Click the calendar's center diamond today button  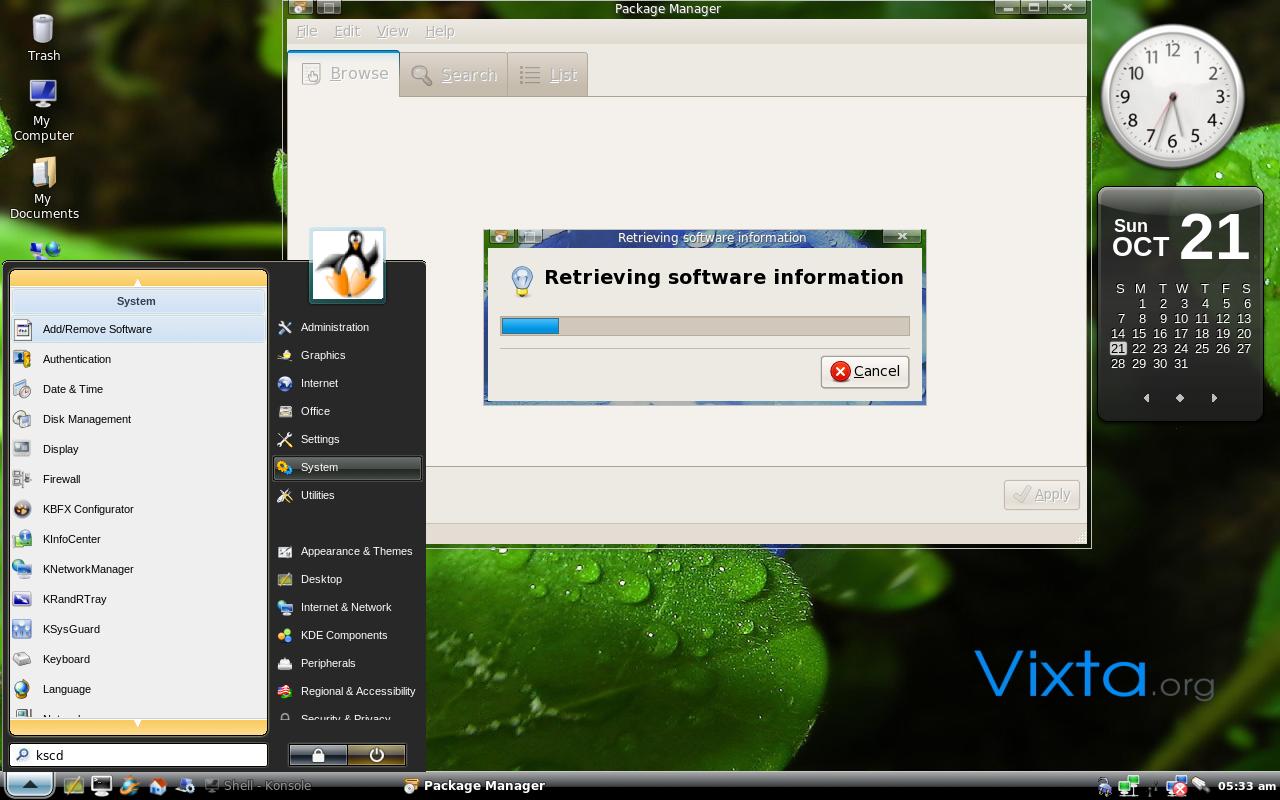click(1180, 398)
